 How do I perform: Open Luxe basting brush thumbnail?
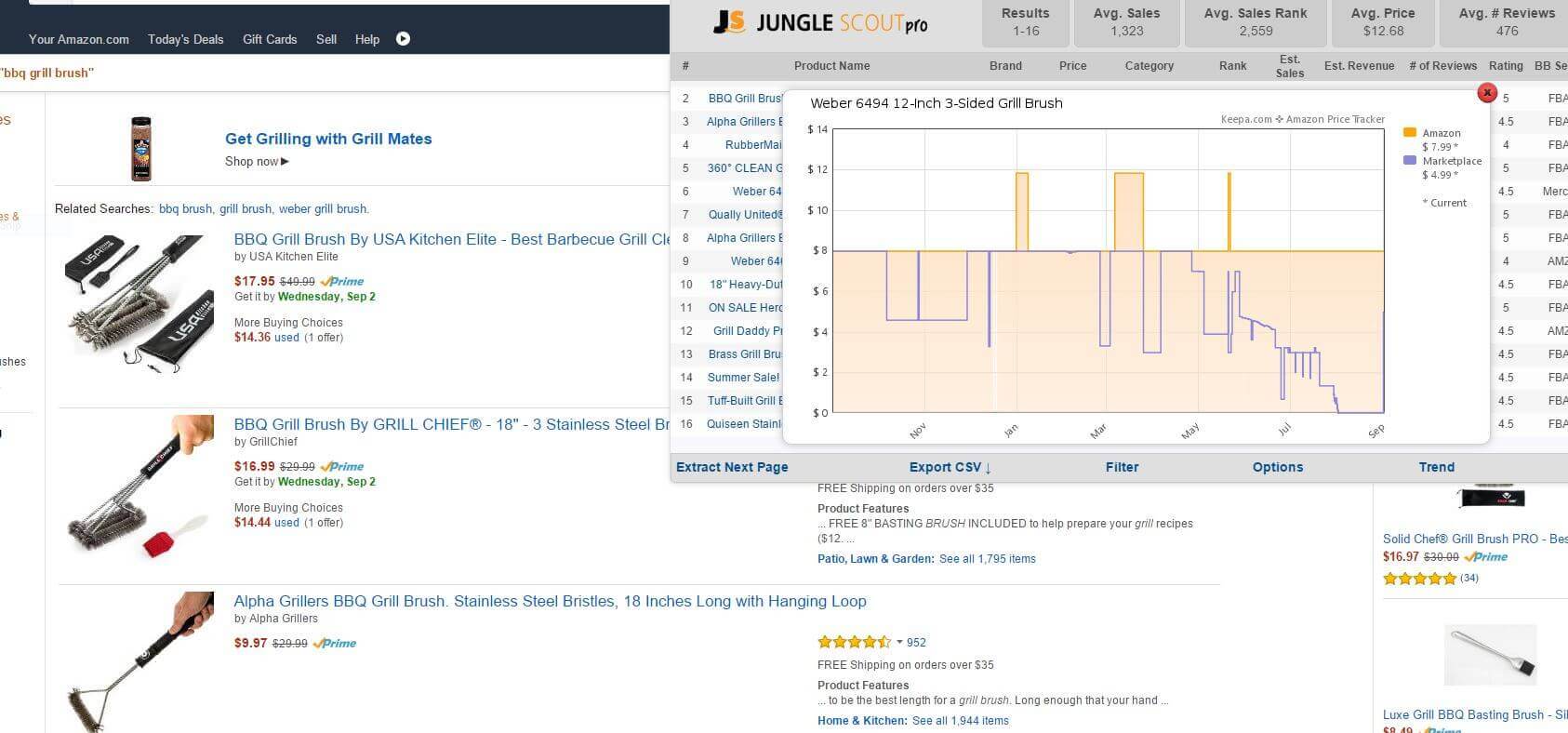(x=1491, y=656)
